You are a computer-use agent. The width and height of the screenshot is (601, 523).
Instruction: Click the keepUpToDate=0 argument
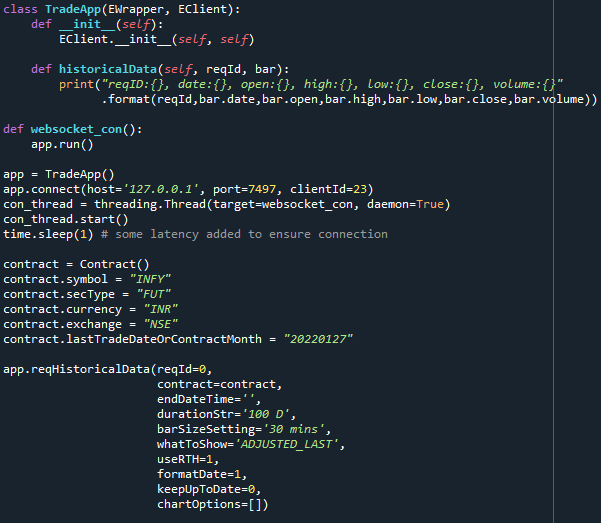(206, 489)
